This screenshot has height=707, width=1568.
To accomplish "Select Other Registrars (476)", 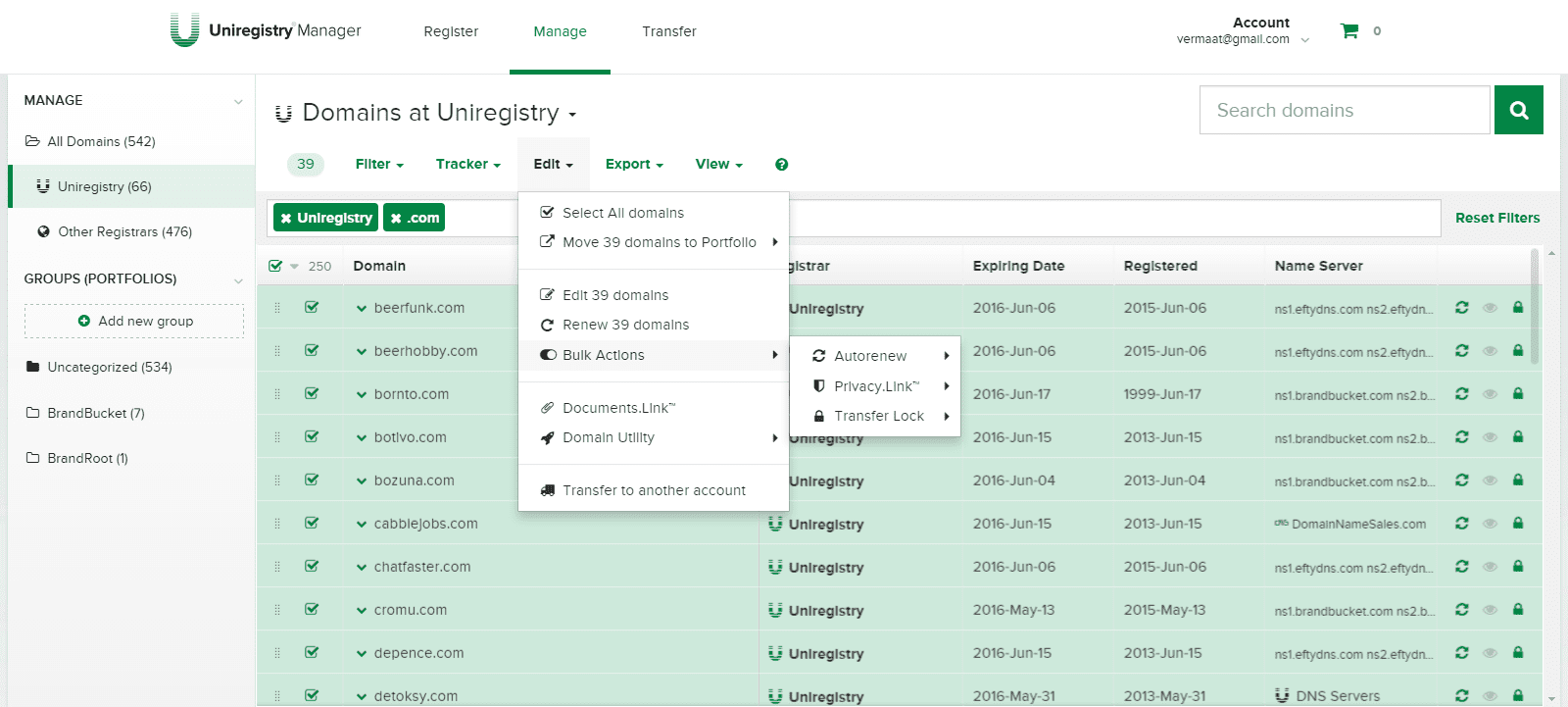I will coord(115,231).
